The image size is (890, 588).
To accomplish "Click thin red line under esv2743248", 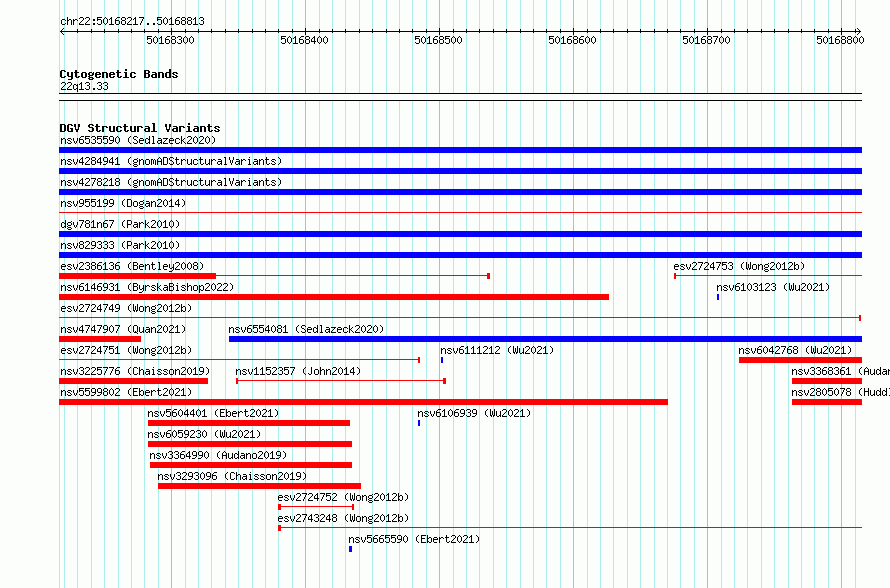I will [570, 528].
